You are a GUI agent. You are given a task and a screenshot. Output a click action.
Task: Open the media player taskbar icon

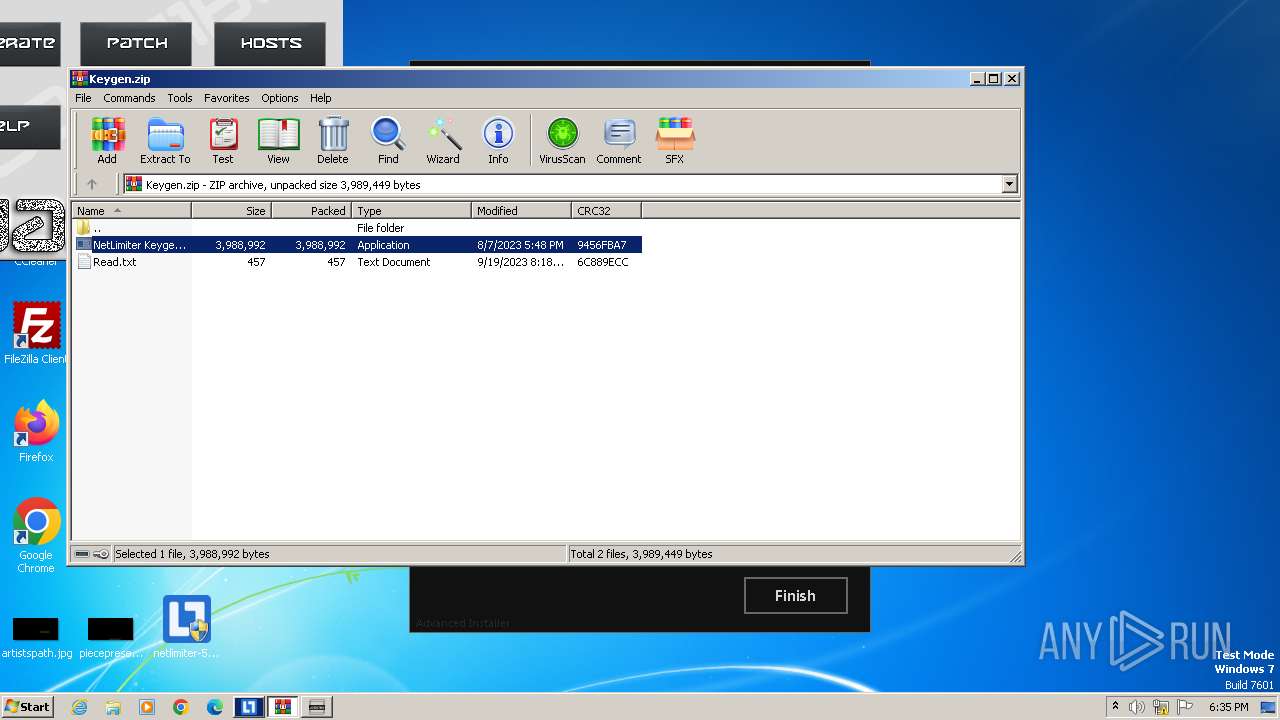tap(147, 707)
